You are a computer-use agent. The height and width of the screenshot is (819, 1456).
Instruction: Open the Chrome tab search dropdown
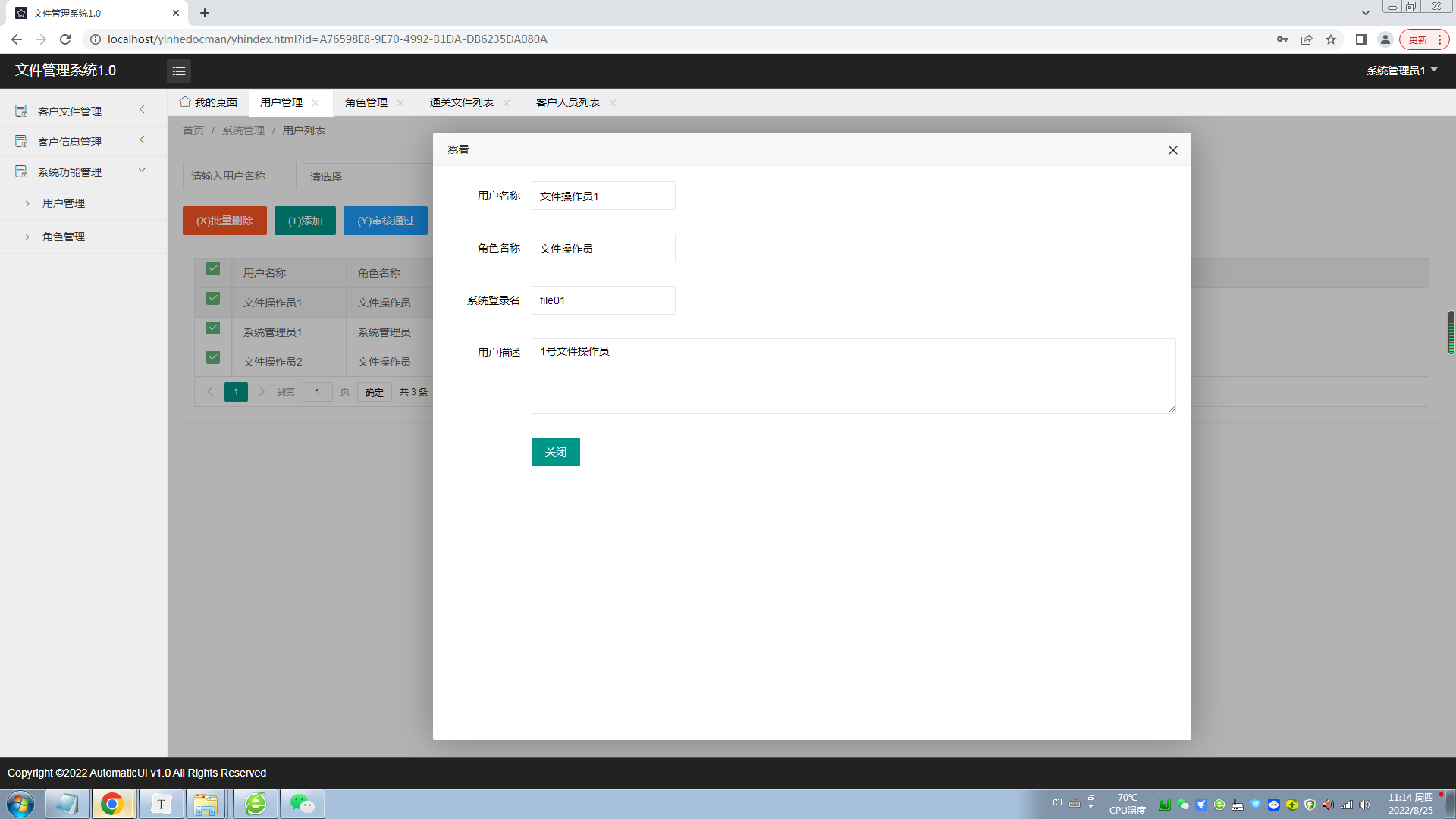[1366, 13]
